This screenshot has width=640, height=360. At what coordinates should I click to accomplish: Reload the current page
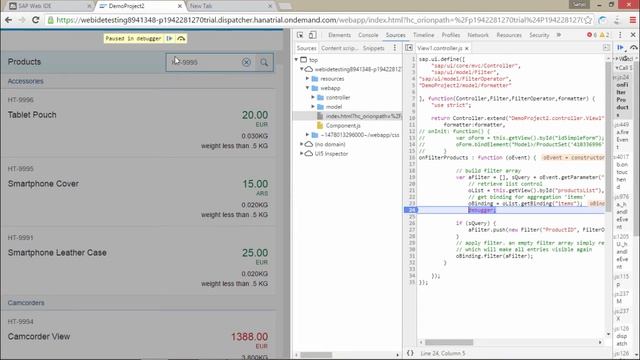[x=36, y=20]
